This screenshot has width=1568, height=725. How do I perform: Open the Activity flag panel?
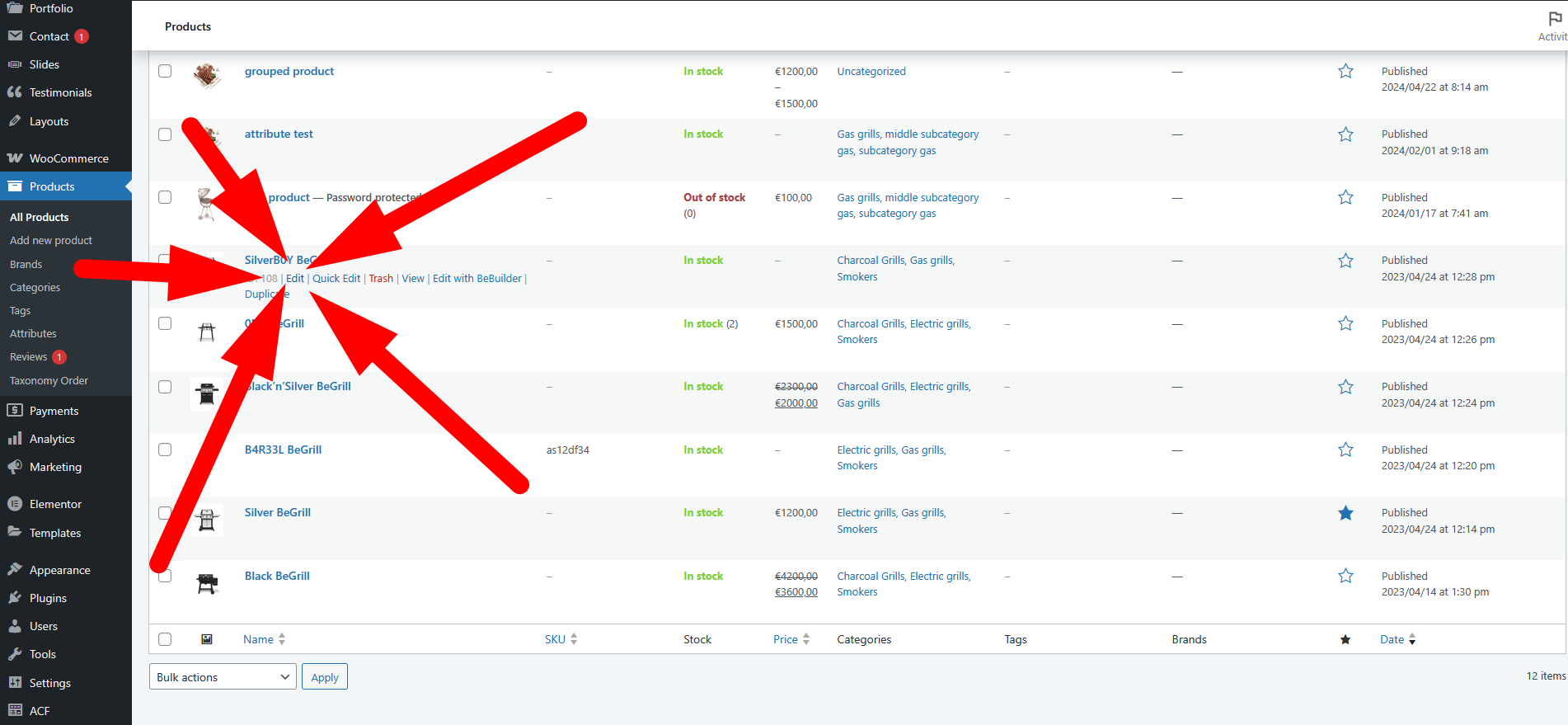click(1553, 26)
